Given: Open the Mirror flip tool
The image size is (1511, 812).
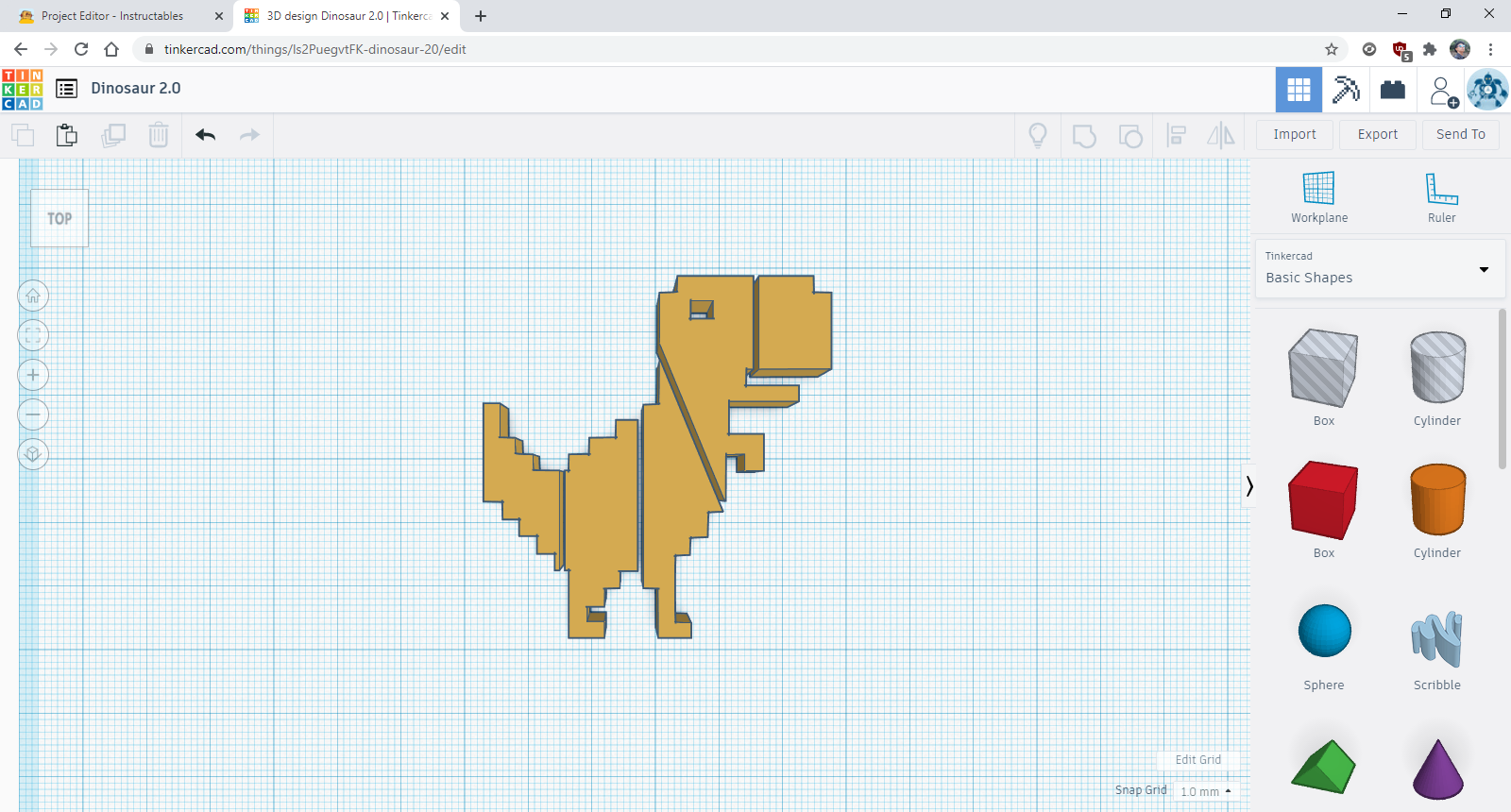Looking at the screenshot, I should [1221, 136].
